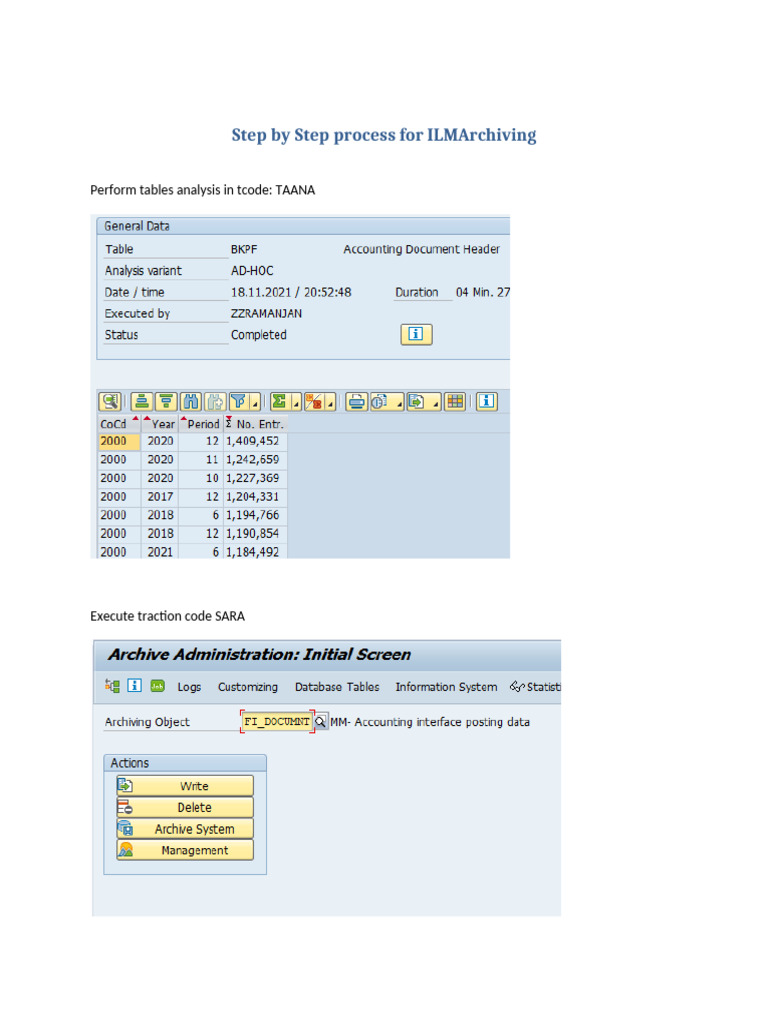Viewport: 768px width, 1024px height.
Task: Open the filter options dropdown arrow
Action: coord(255,402)
